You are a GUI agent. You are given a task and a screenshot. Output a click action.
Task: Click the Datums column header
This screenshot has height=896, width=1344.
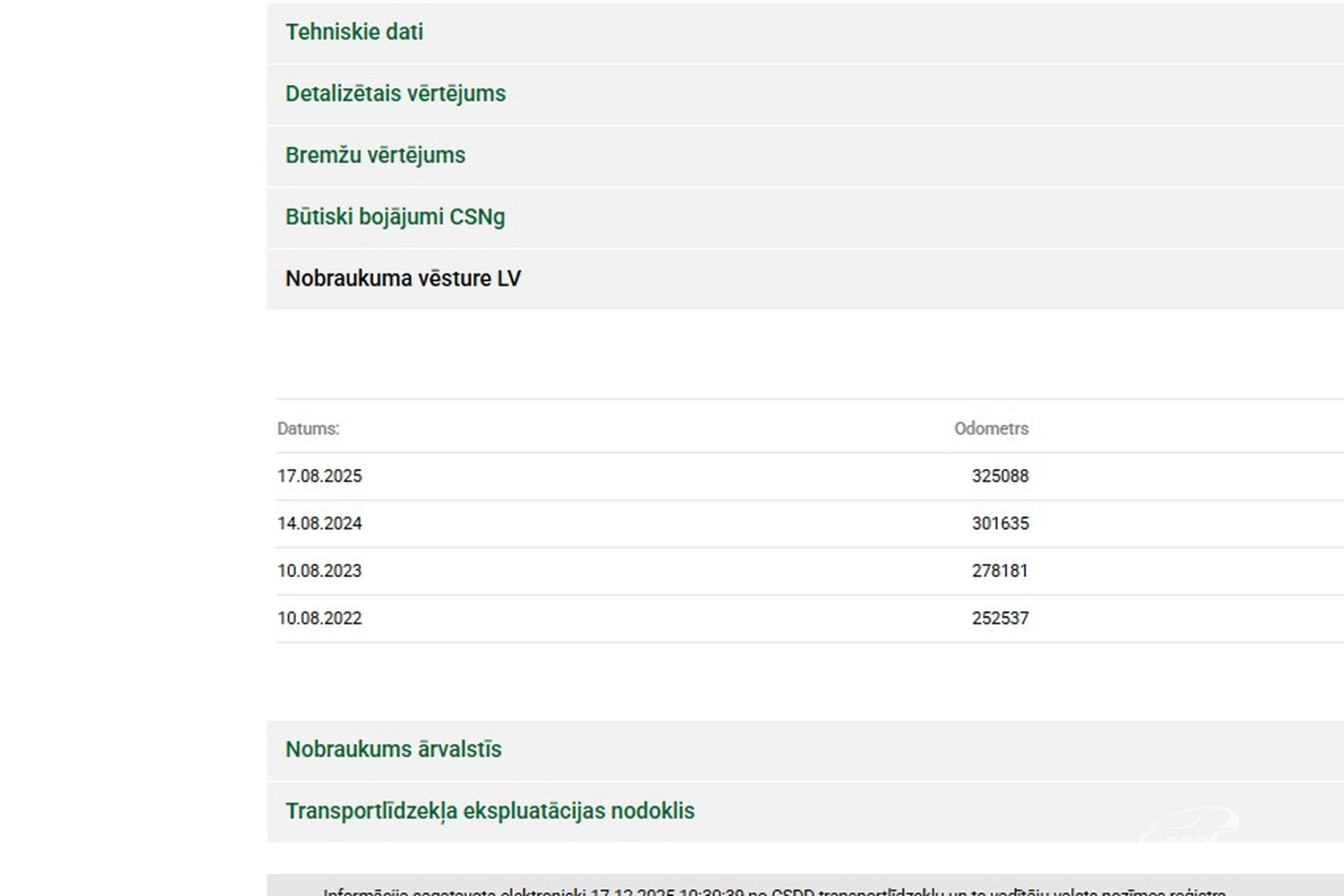click(308, 429)
